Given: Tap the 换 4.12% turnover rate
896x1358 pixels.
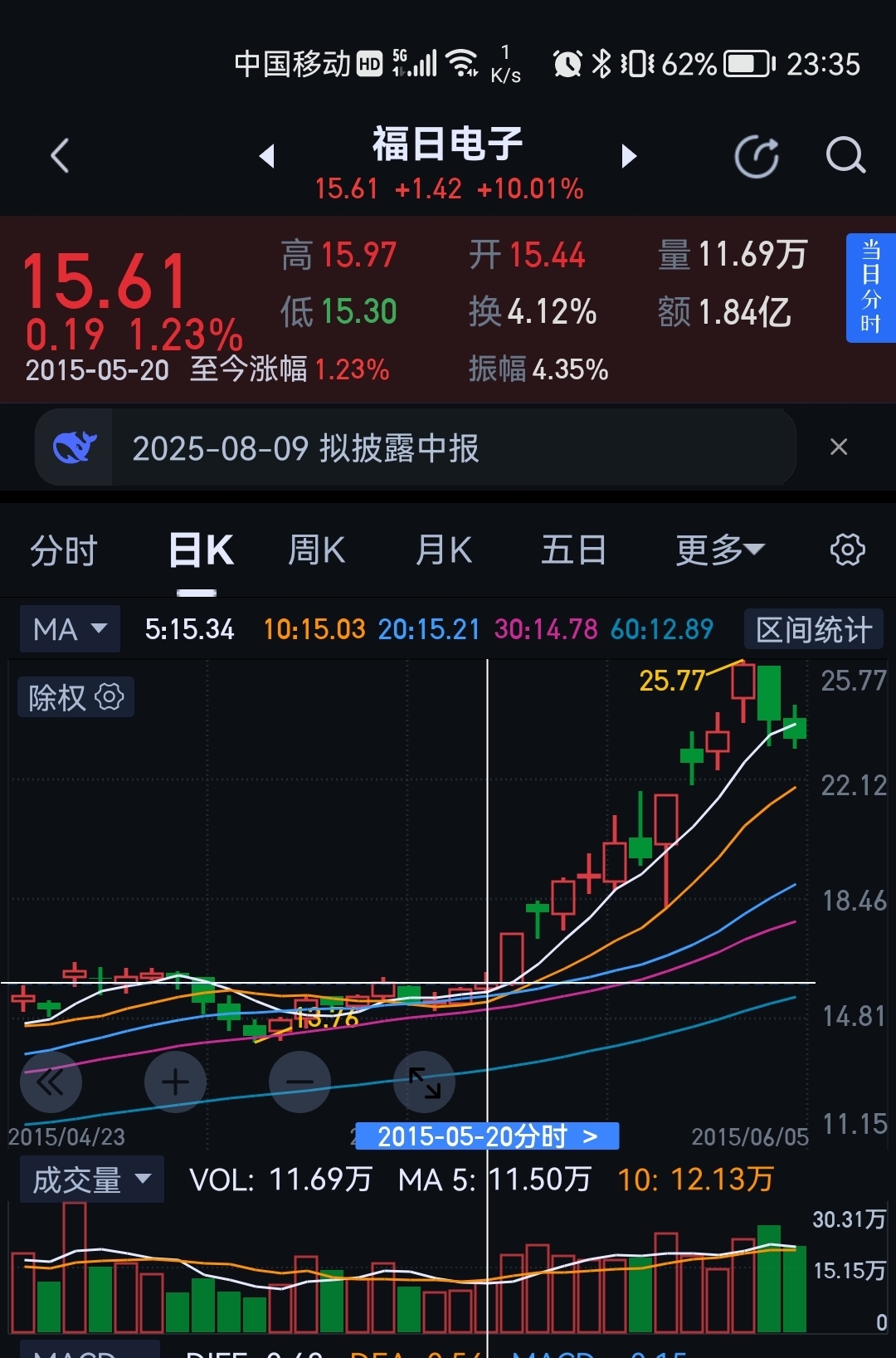Looking at the screenshot, I should click(x=533, y=312).
